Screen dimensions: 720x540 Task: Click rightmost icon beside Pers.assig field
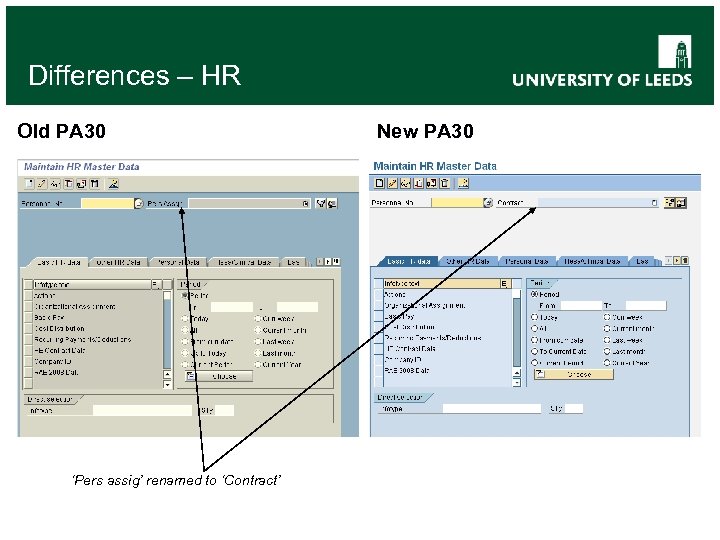pyautogui.click(x=332, y=203)
